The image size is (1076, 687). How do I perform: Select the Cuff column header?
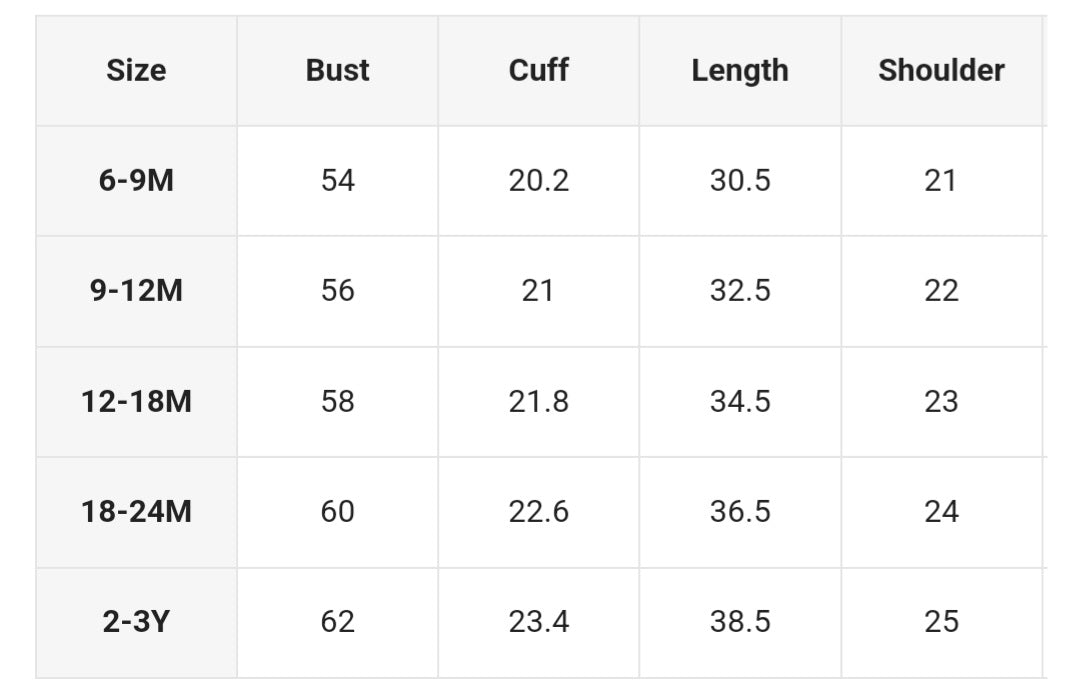(538, 71)
